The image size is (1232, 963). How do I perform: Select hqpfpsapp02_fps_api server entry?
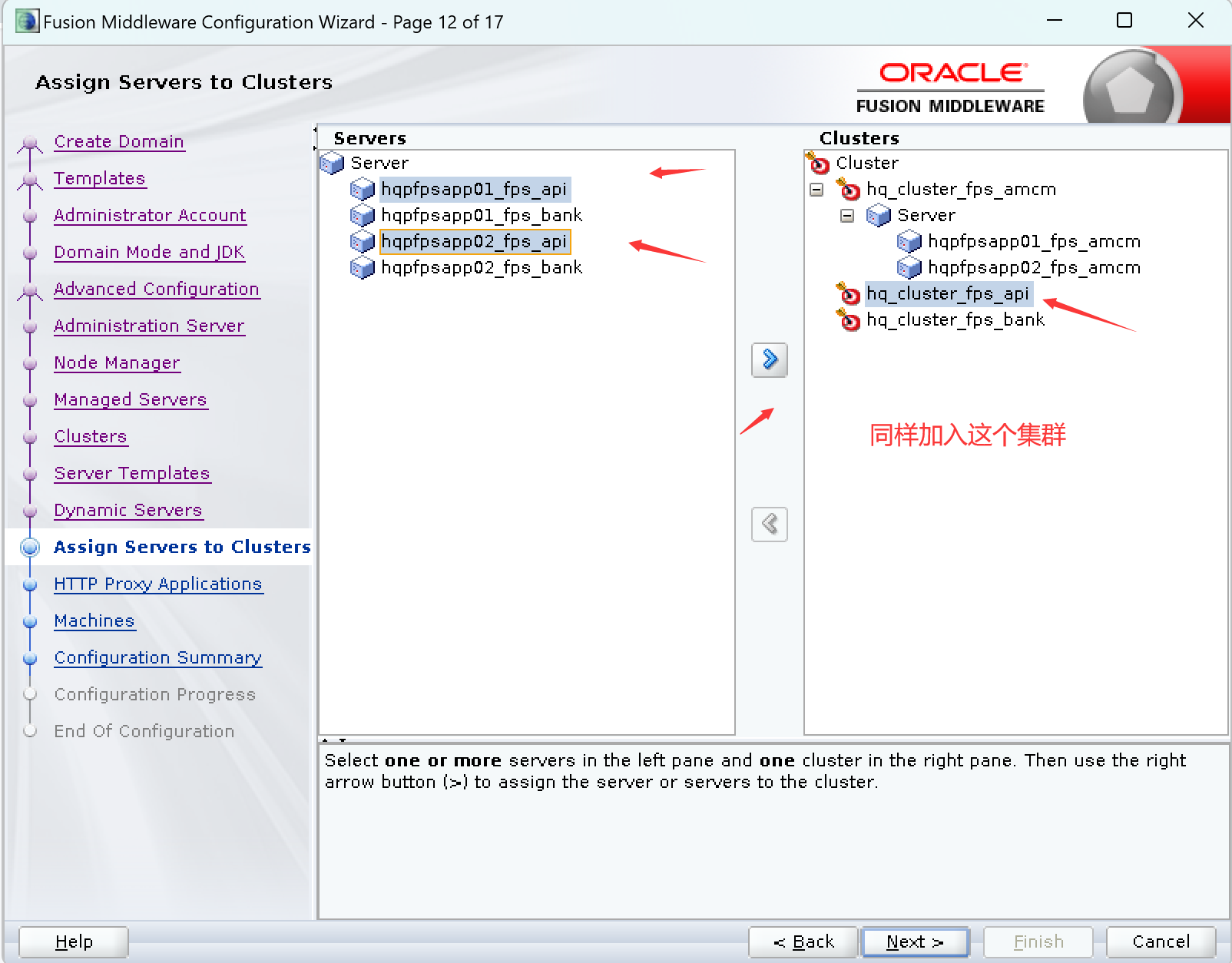click(473, 242)
